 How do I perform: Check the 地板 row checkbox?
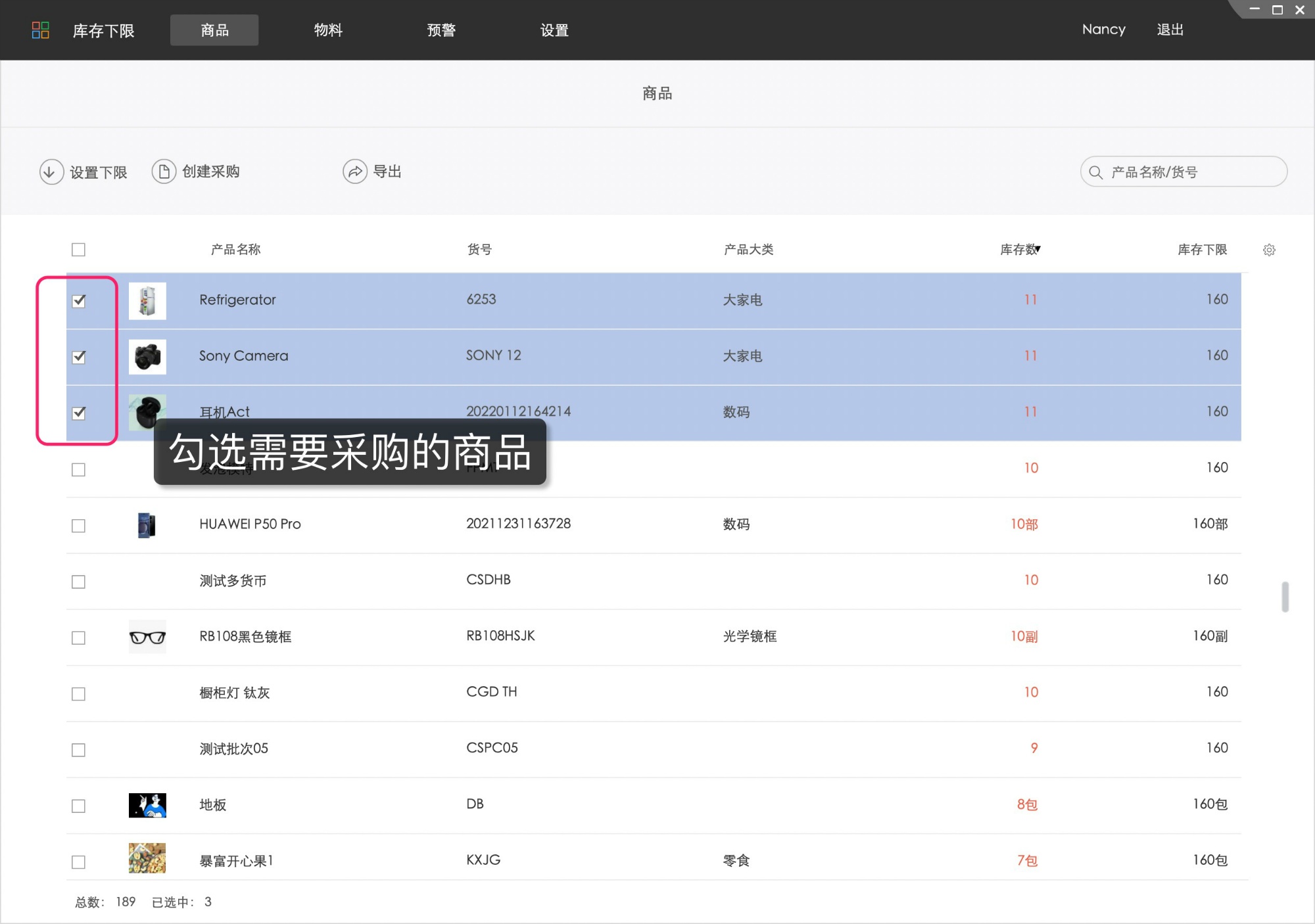79,806
